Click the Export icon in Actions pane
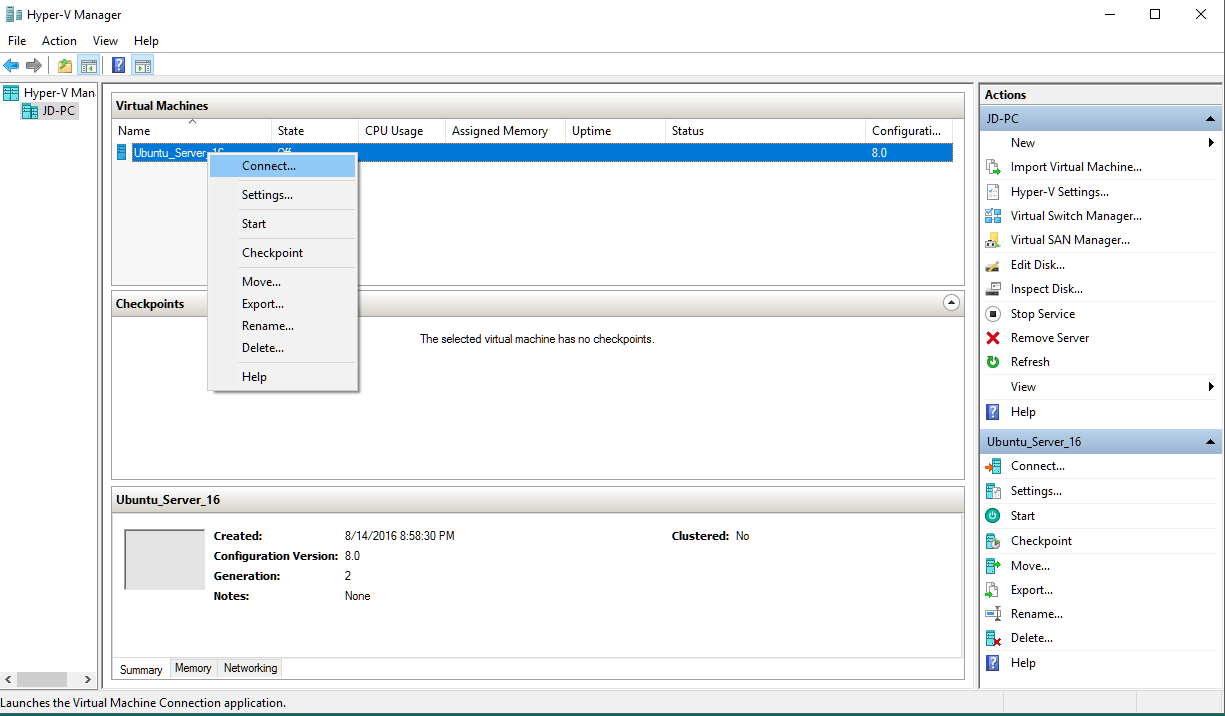 993,590
